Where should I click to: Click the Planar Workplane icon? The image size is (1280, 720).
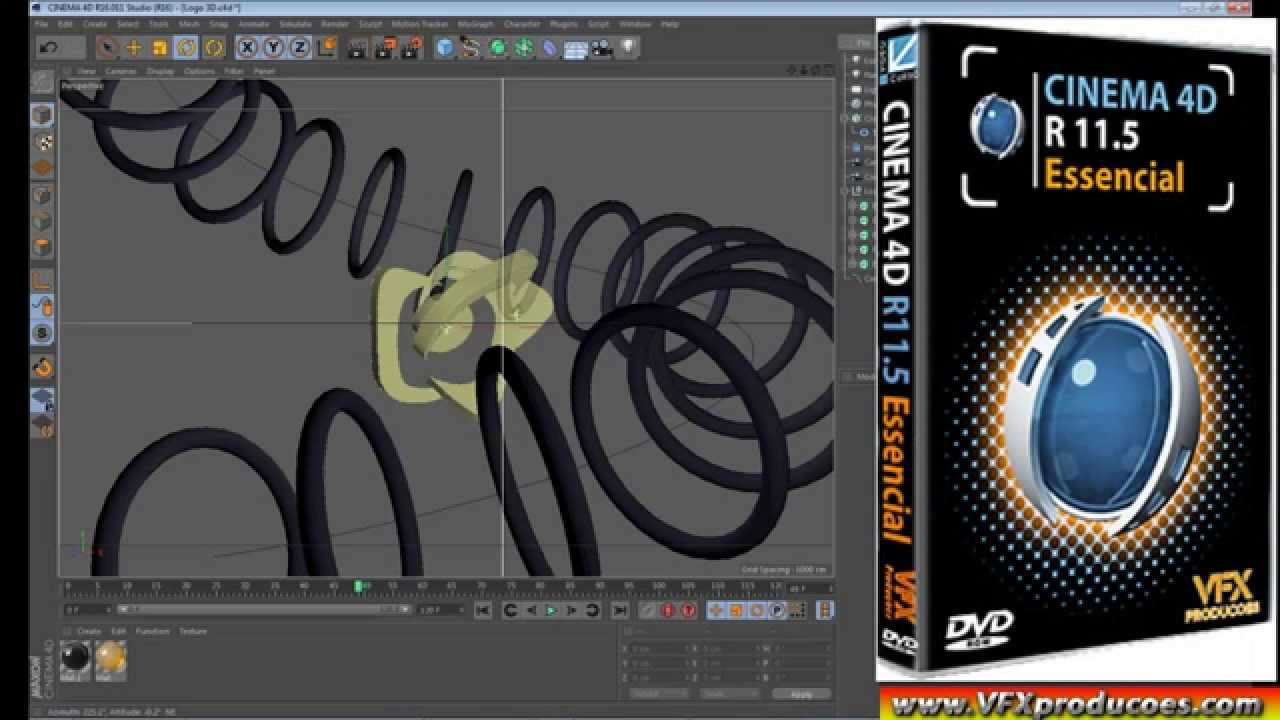[x=42, y=425]
